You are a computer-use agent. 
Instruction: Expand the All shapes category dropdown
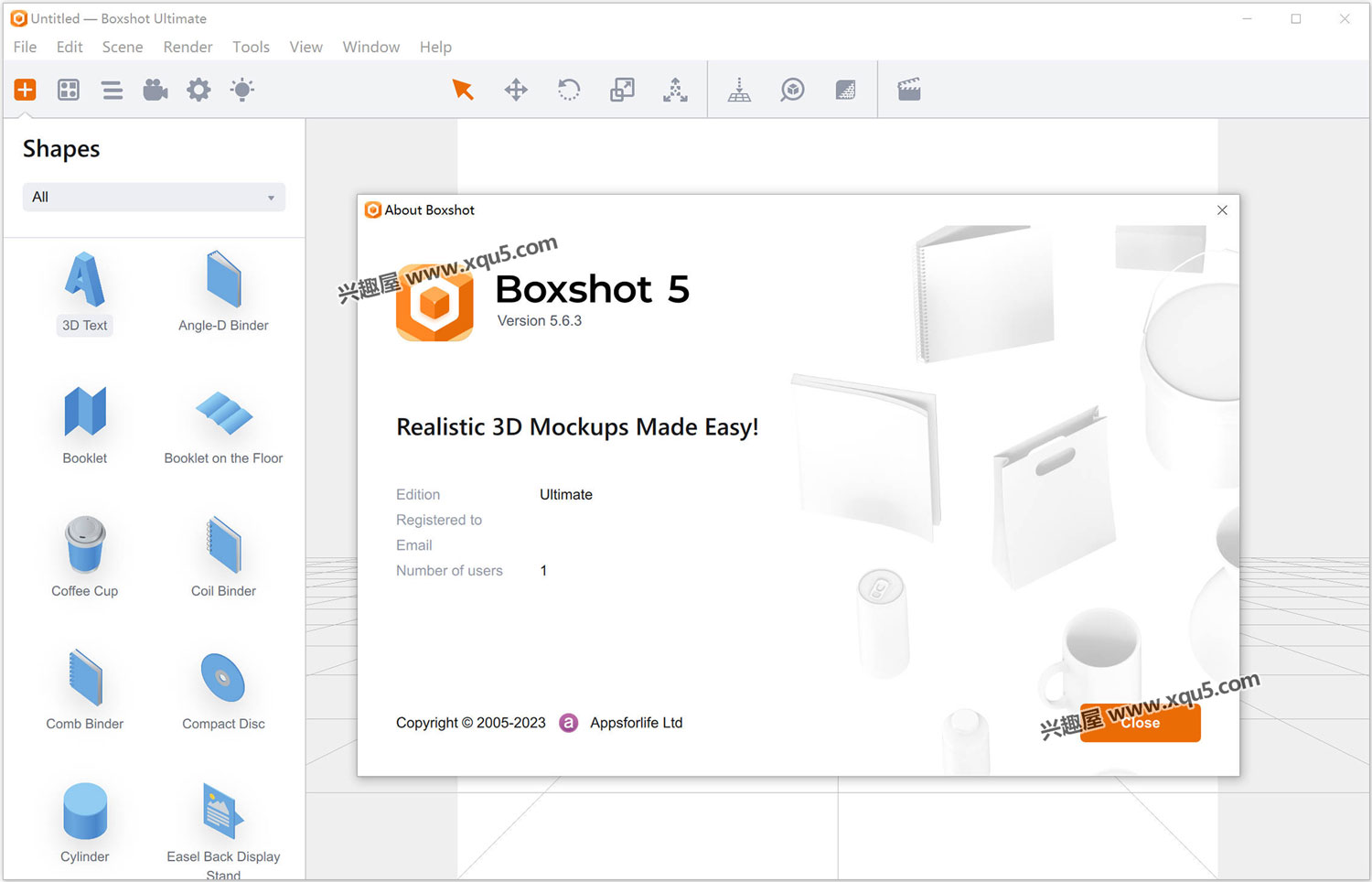tap(154, 197)
